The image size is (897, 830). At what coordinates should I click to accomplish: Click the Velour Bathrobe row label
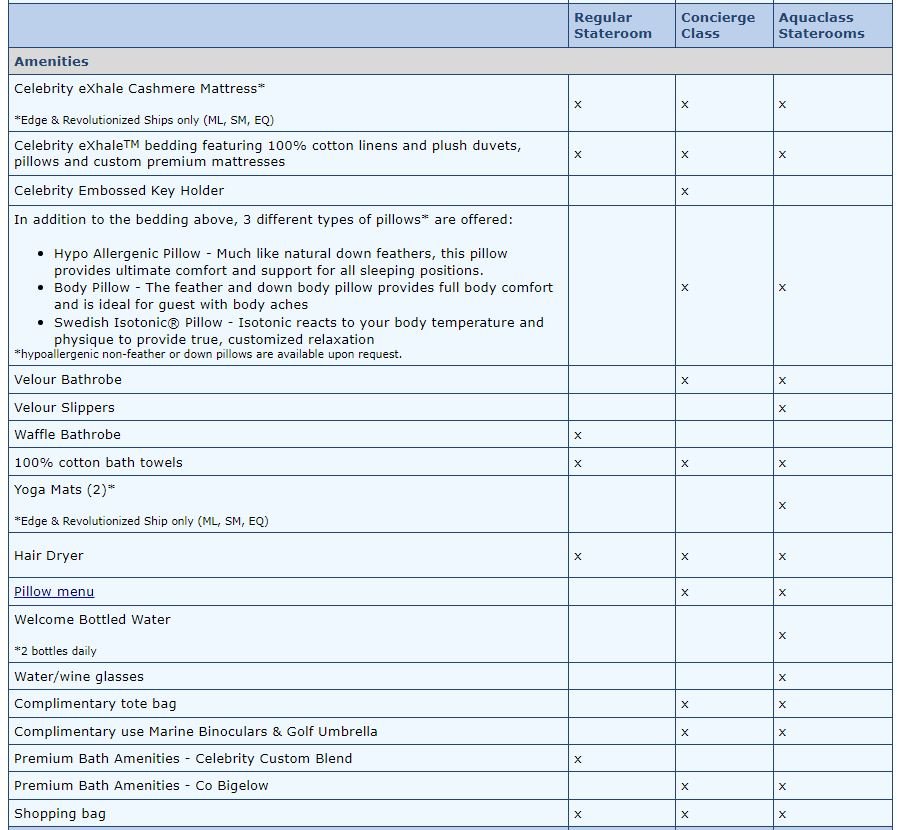coord(68,379)
